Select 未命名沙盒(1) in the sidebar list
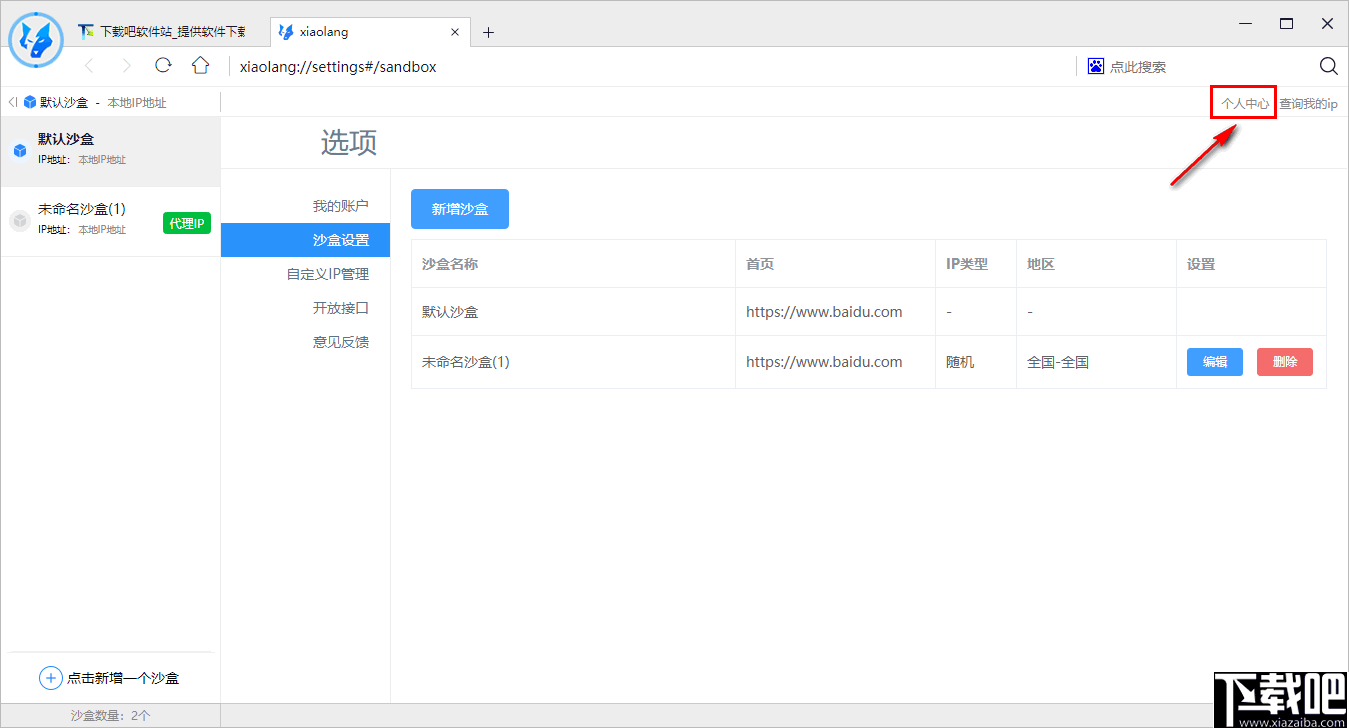This screenshot has width=1349, height=728. tap(110, 222)
